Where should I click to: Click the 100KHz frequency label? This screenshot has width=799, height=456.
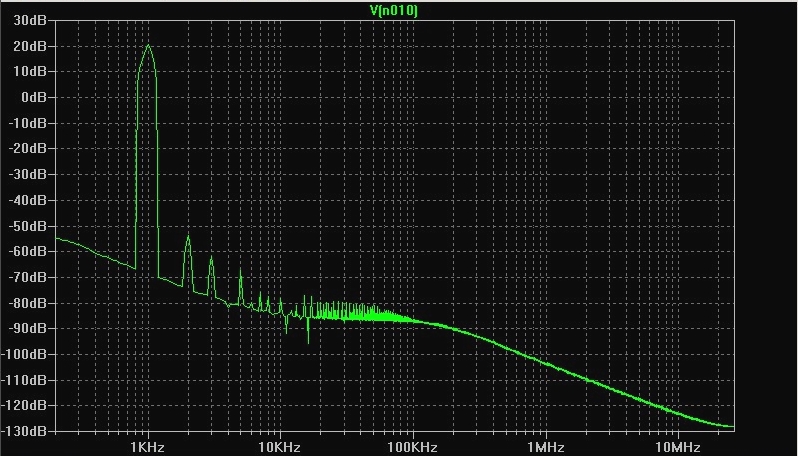point(412,448)
